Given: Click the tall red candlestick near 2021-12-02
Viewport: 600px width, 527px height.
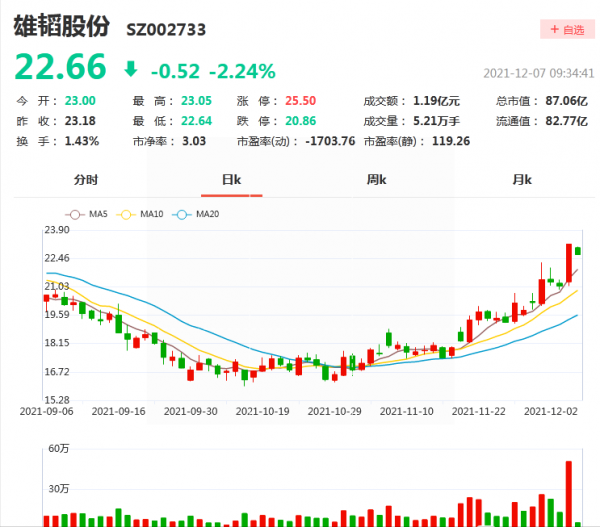Looking at the screenshot, I should (569, 263).
